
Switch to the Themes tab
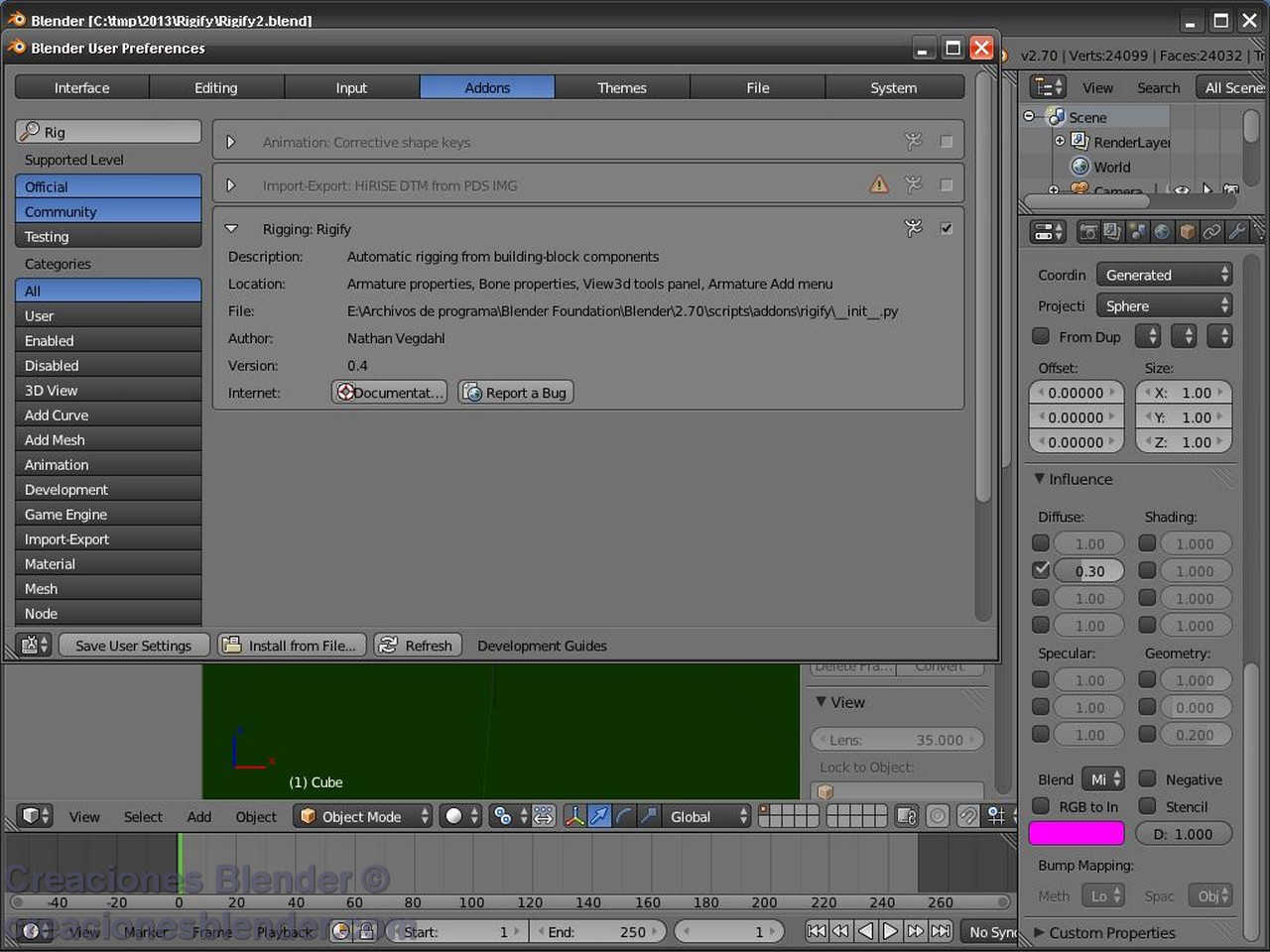pyautogui.click(x=622, y=87)
